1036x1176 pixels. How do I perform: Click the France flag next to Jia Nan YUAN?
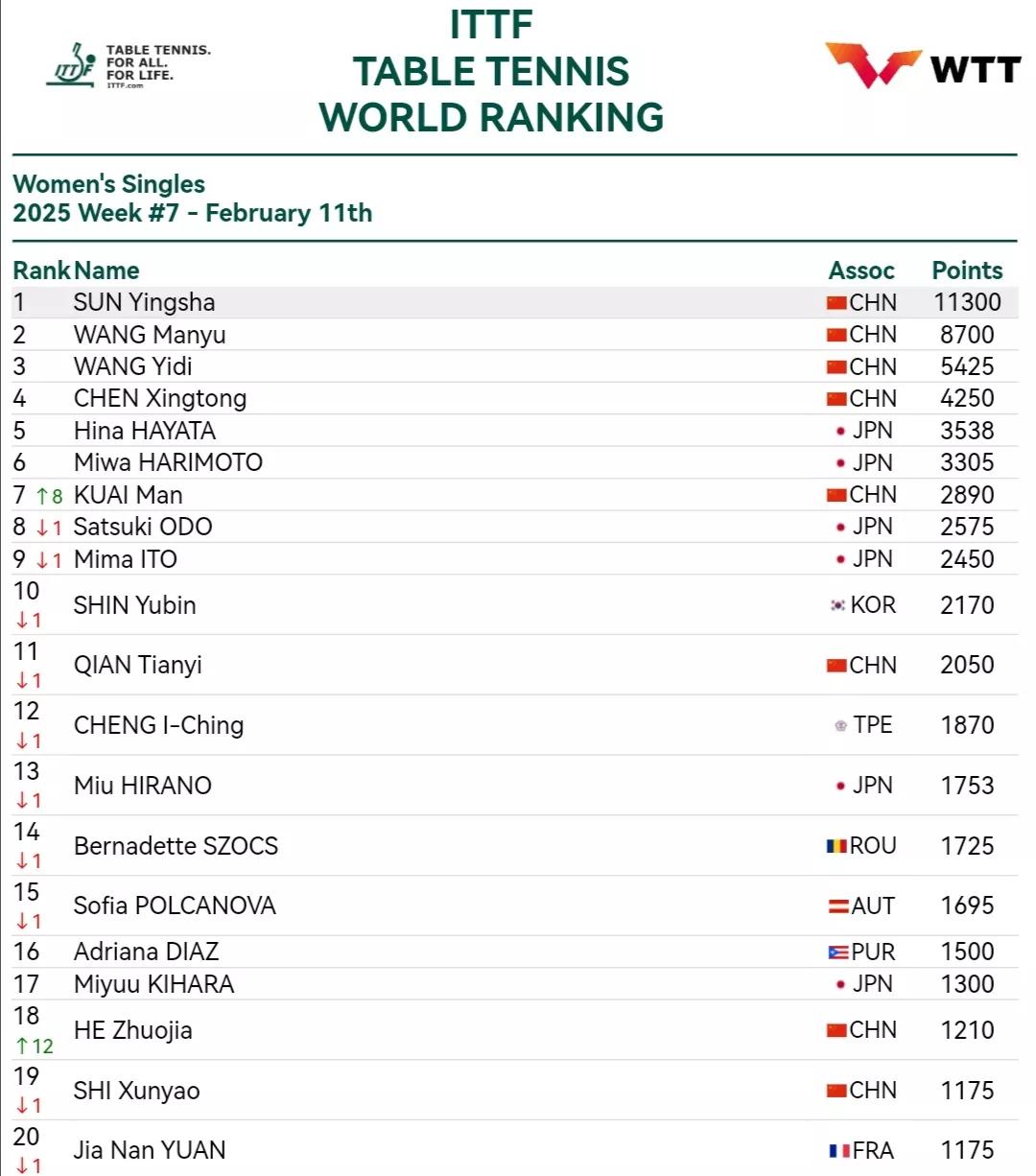838,1150
